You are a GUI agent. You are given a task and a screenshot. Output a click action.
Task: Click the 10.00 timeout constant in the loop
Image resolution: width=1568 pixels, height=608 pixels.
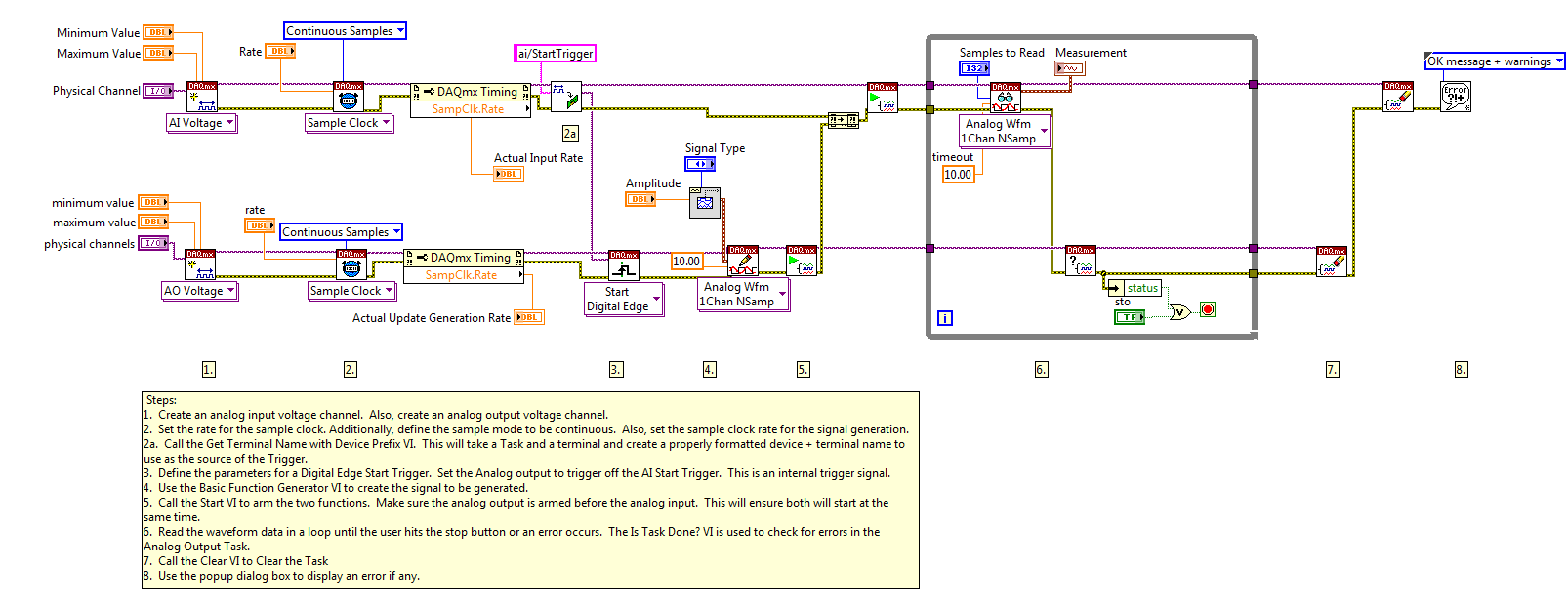coord(958,175)
